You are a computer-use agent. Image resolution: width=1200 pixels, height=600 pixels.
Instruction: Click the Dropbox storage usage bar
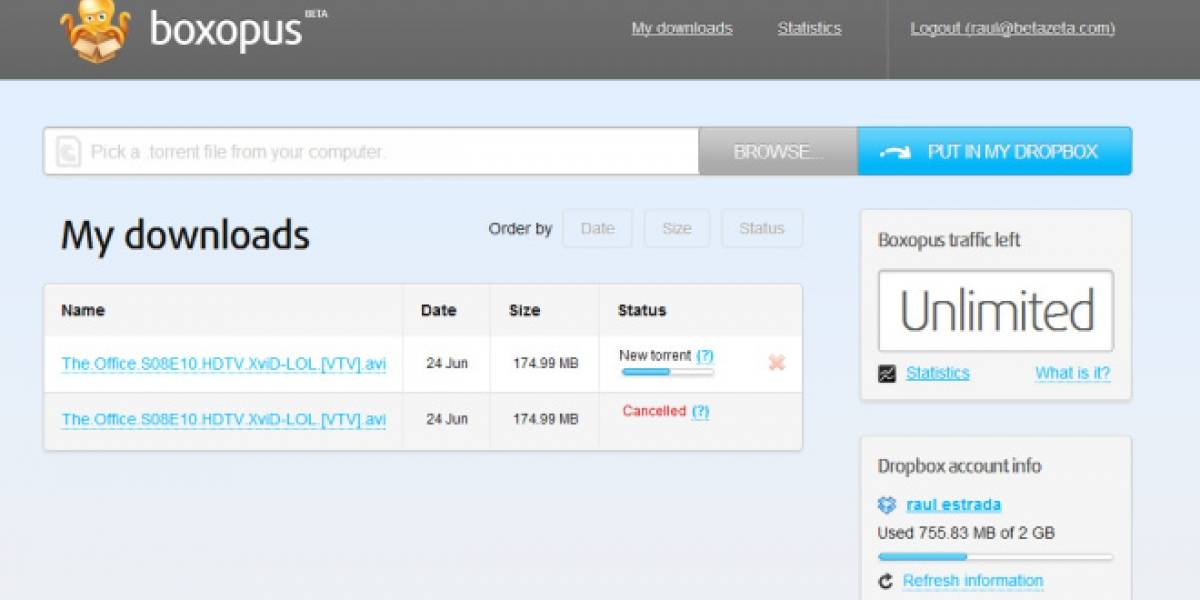click(x=995, y=556)
